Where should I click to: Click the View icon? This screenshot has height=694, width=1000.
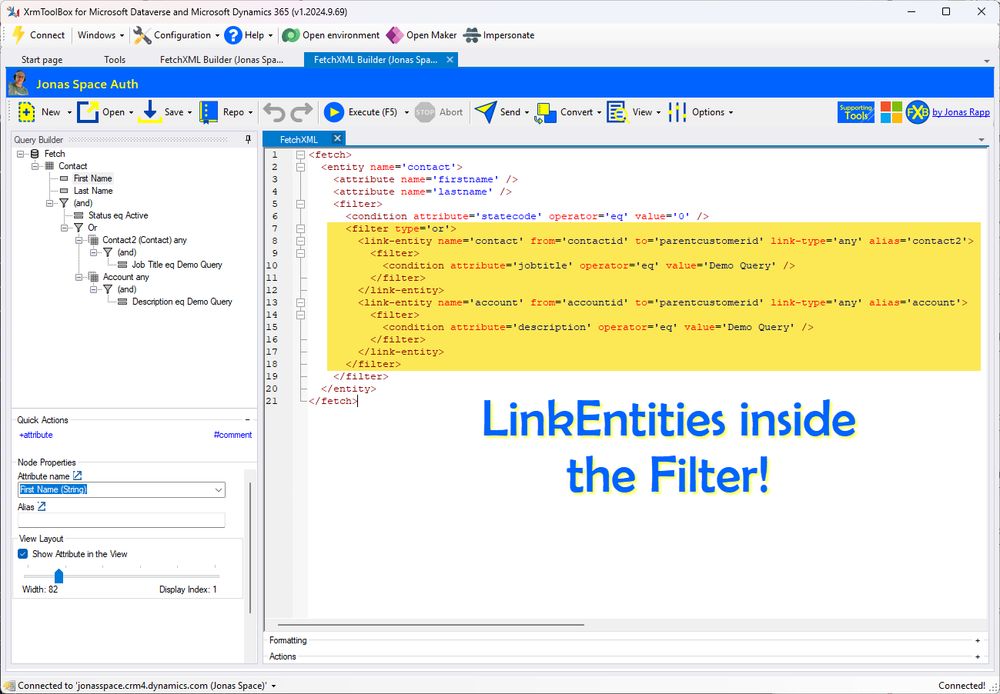pyautogui.click(x=617, y=112)
